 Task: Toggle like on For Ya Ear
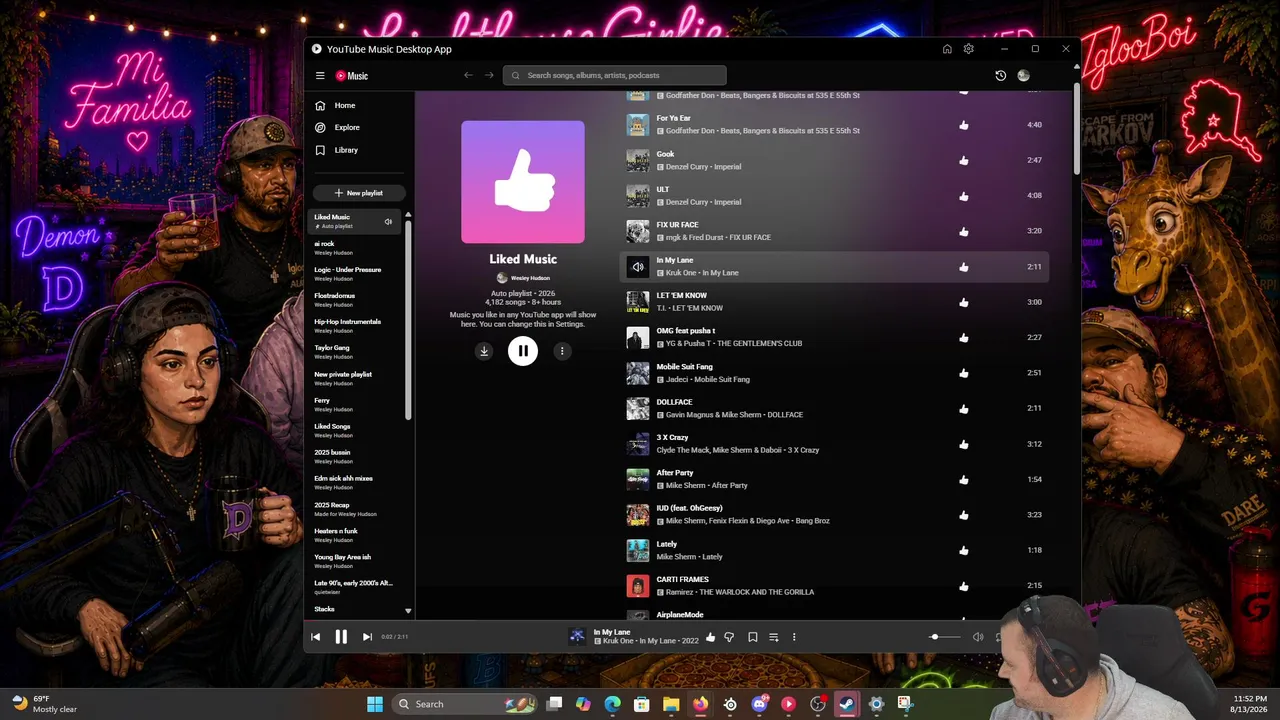[964, 125]
